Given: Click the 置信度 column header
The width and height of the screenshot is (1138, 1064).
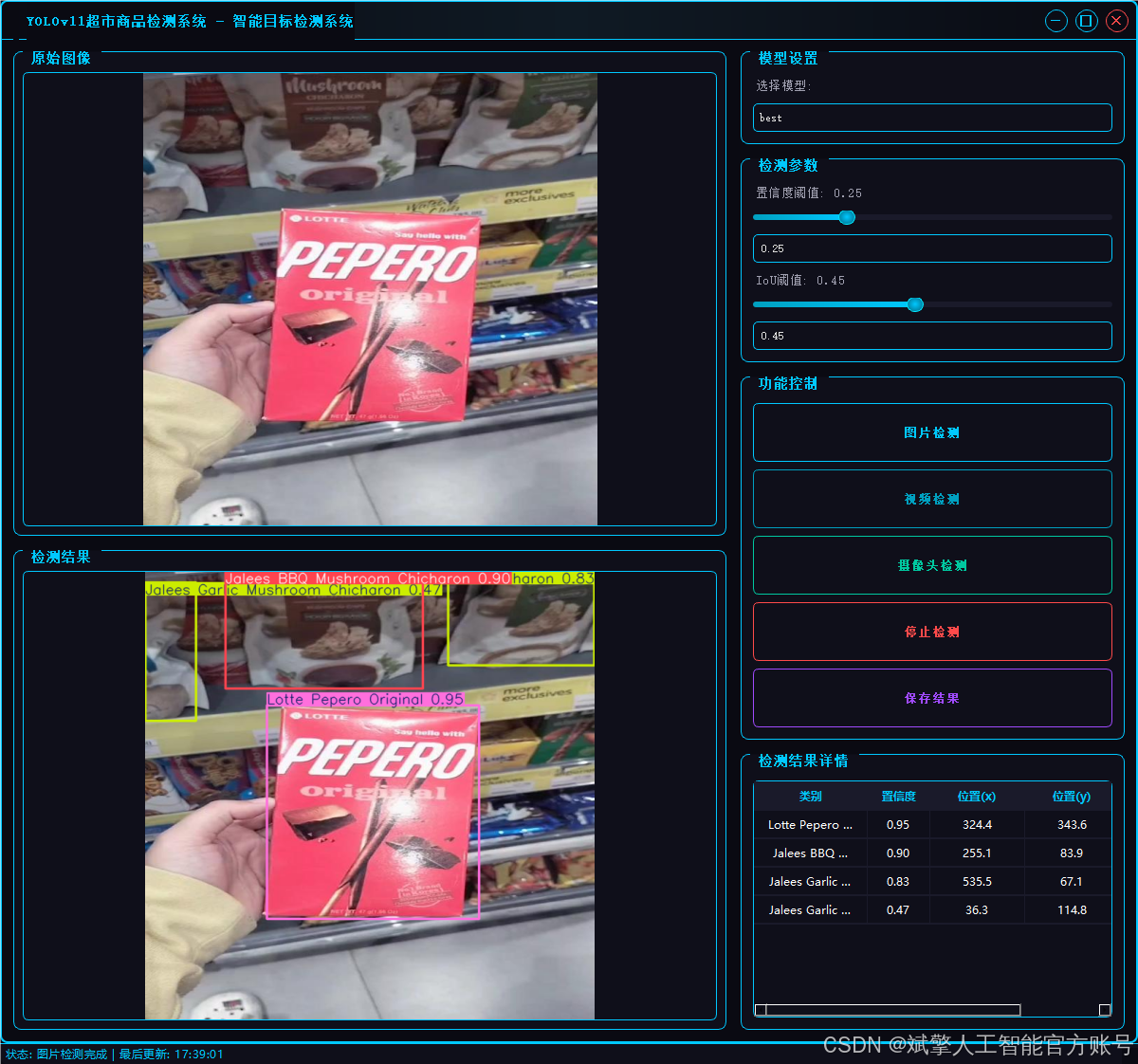Looking at the screenshot, I should [898, 797].
